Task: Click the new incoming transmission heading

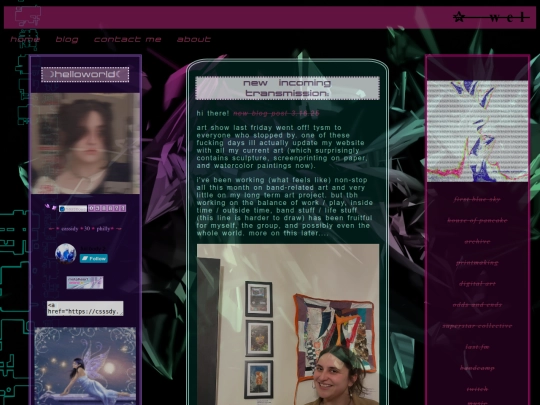Action: click(x=288, y=88)
